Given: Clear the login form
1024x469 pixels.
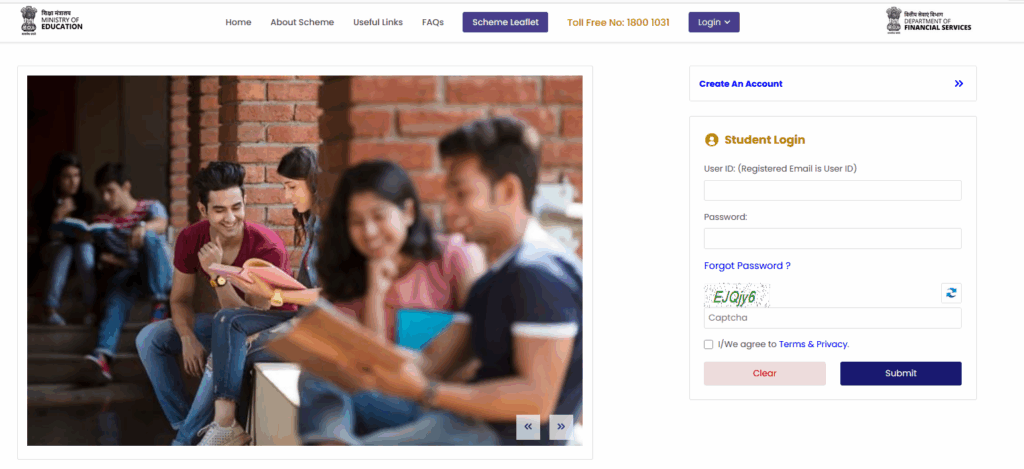Looking at the screenshot, I should [x=765, y=374].
